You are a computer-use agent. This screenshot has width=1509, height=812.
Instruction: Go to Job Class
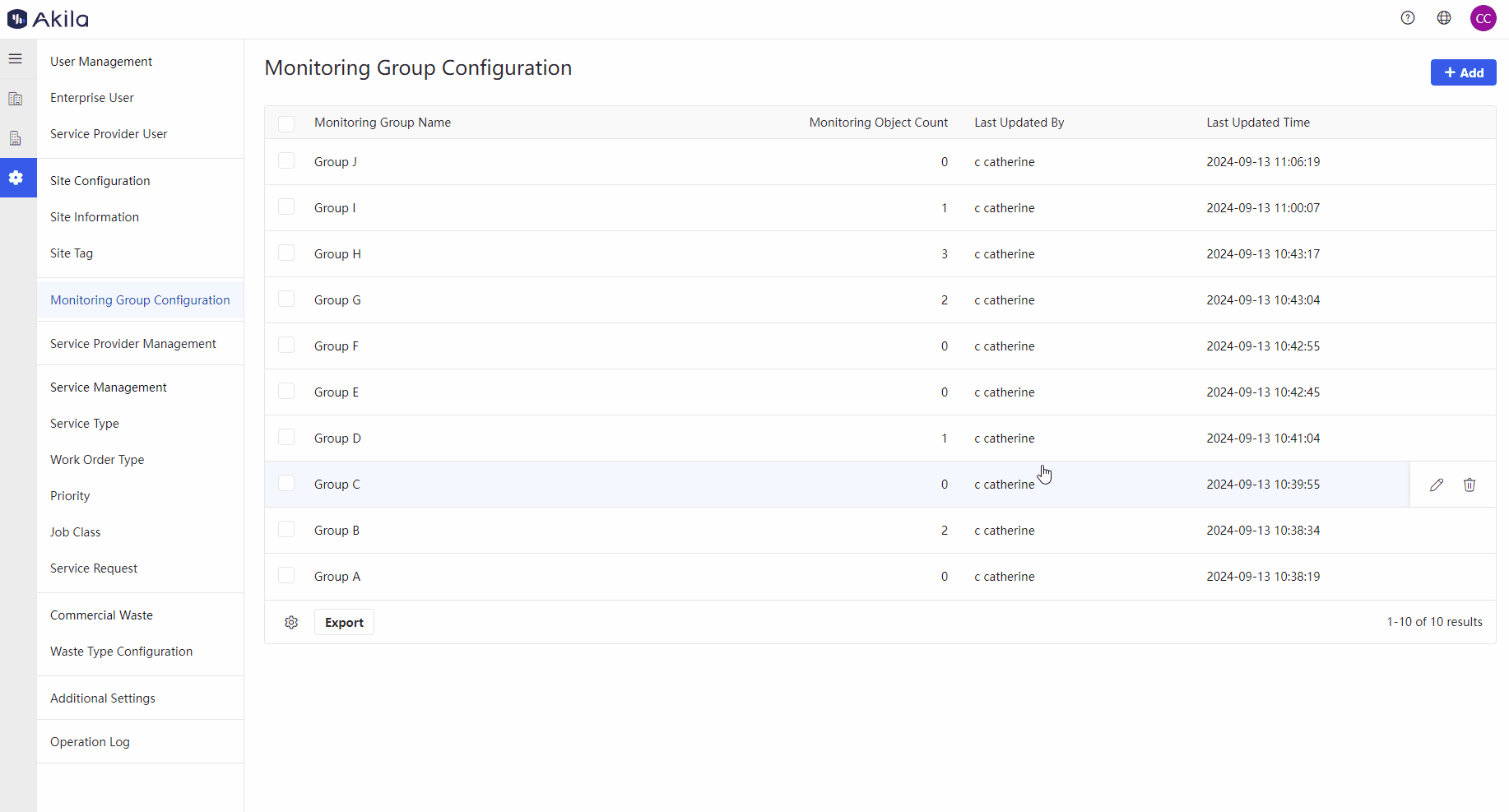pyautogui.click(x=76, y=532)
